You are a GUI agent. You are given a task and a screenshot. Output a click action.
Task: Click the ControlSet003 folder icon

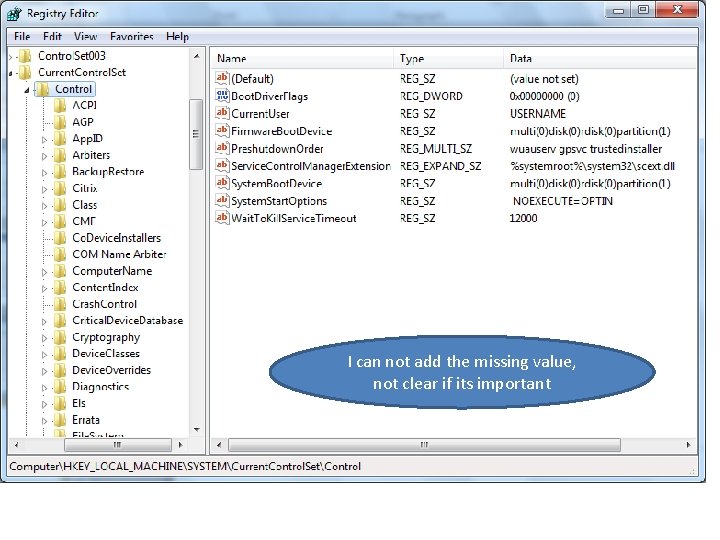point(25,56)
